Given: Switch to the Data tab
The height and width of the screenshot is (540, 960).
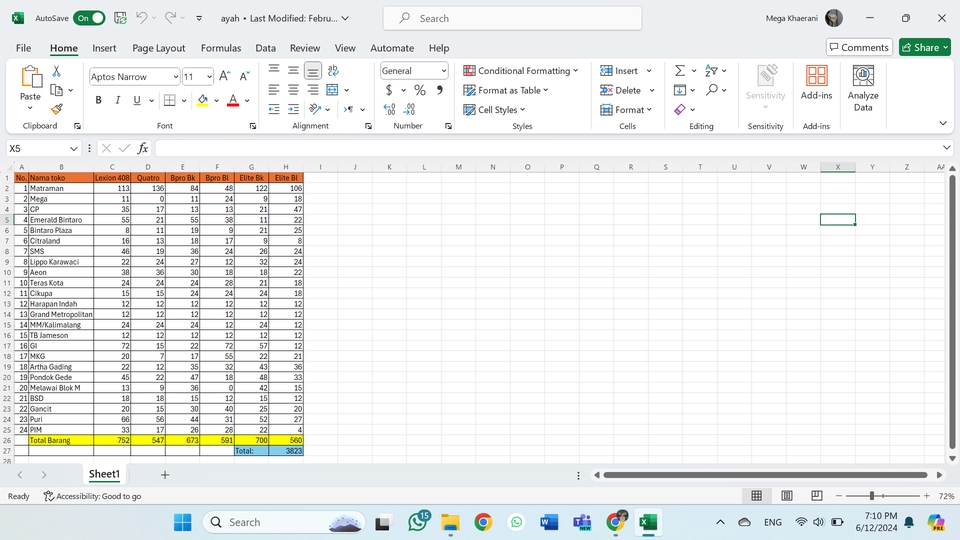Looking at the screenshot, I should [266, 48].
